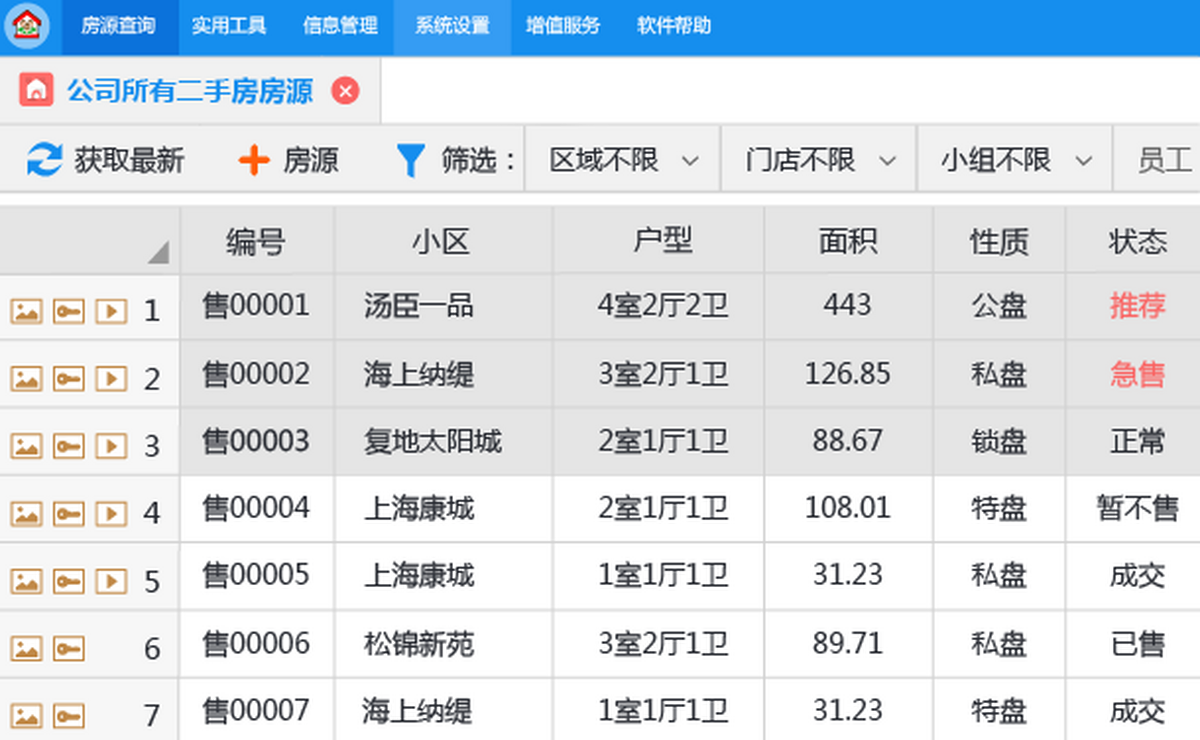Click the video play icon in row 3

pyautogui.click(x=111, y=446)
